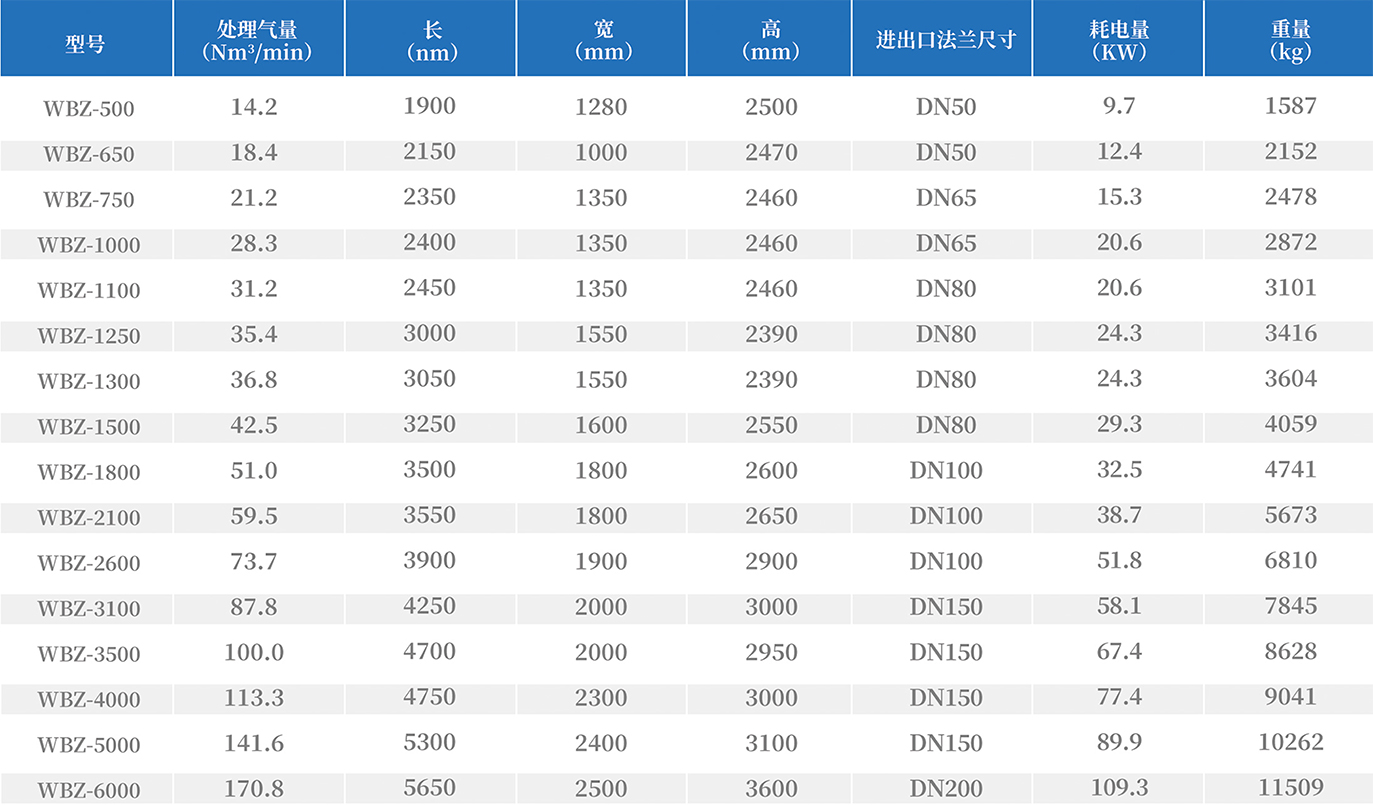The image size is (1373, 805).
Task: Select the WBZ-6000 model cell
Action: [x=88, y=790]
